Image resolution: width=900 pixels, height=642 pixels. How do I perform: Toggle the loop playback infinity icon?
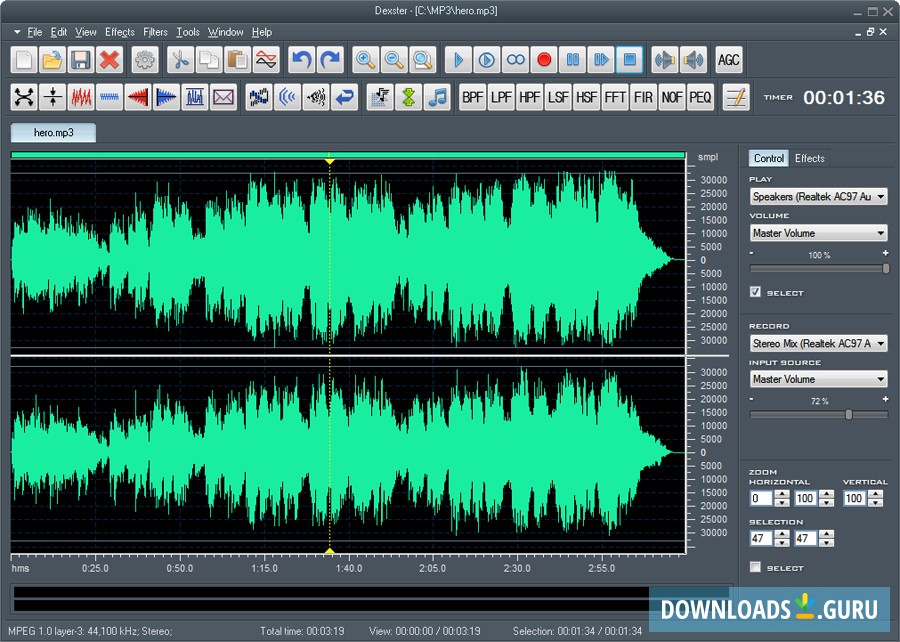pyautogui.click(x=515, y=60)
